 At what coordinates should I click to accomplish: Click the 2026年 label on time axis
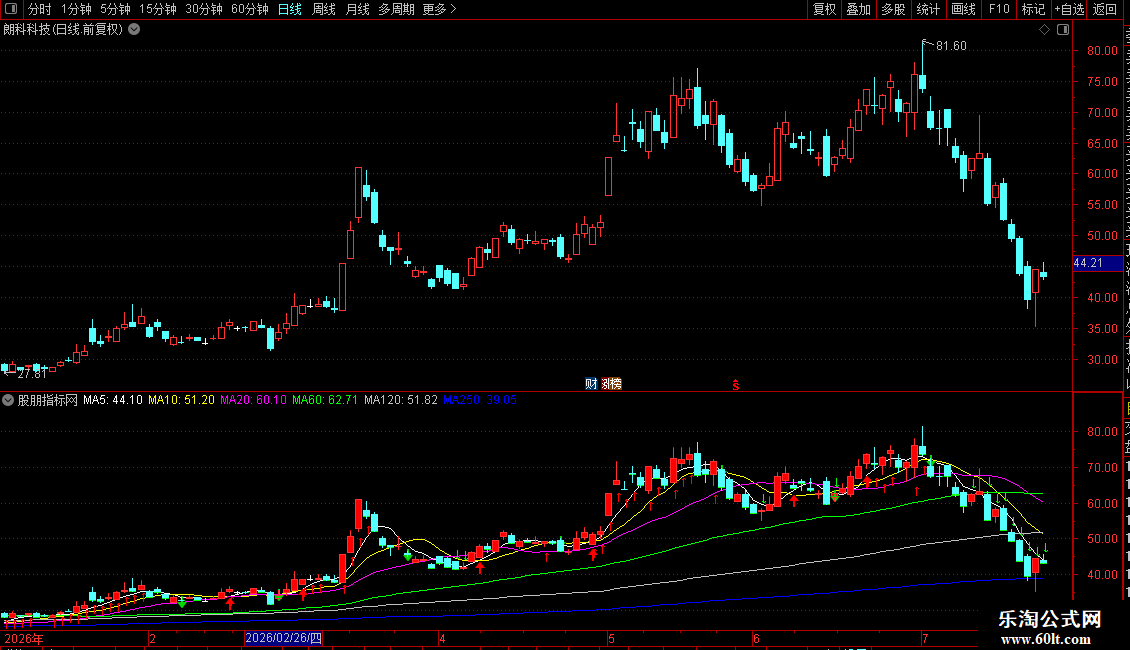tap(24, 638)
